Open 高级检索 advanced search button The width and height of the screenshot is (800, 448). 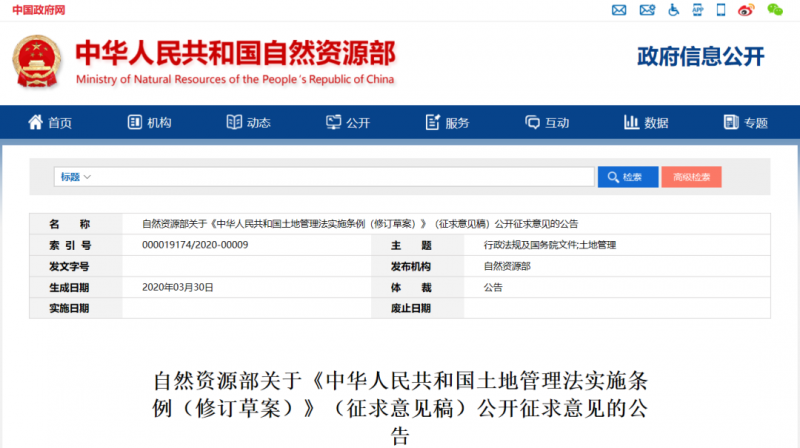691,177
